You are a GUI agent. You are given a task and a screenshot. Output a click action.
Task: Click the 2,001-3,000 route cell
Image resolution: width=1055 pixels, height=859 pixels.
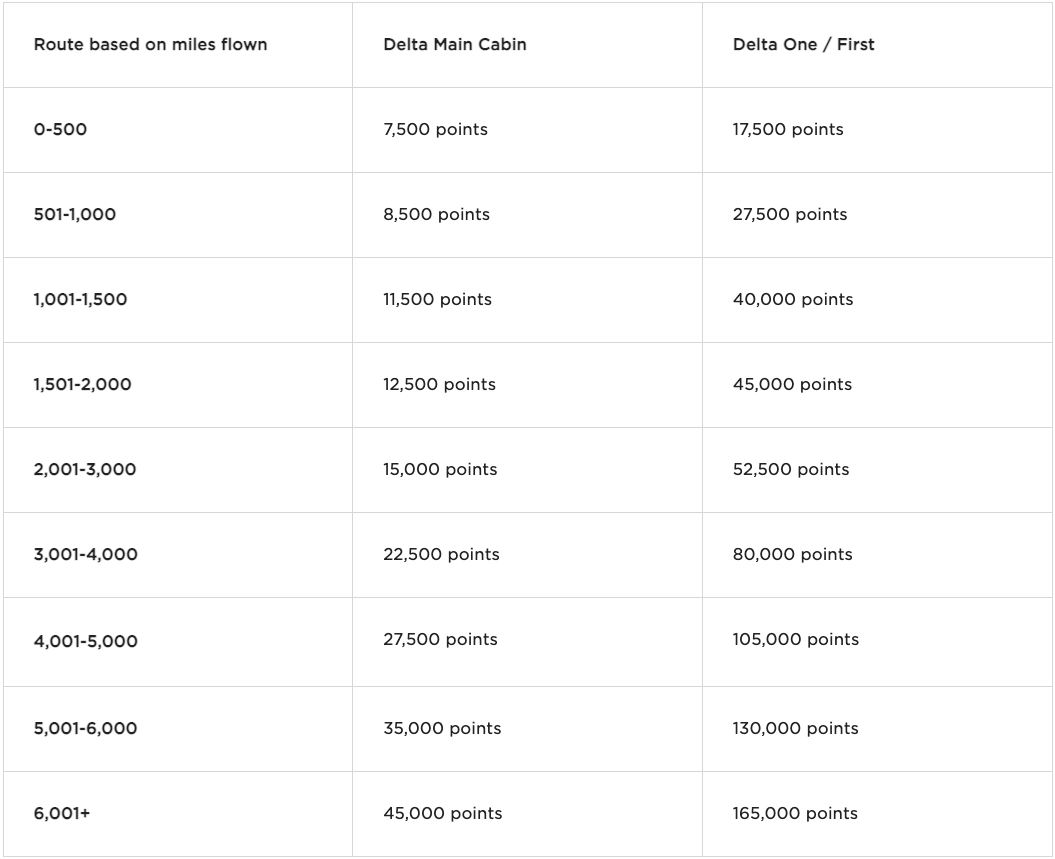point(85,469)
